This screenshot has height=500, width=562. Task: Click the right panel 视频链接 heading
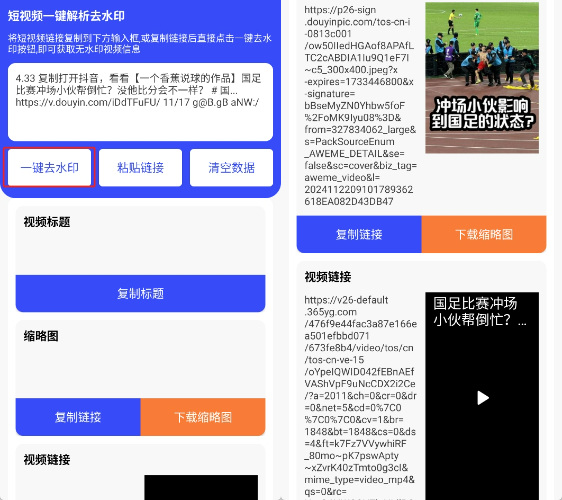(328, 276)
